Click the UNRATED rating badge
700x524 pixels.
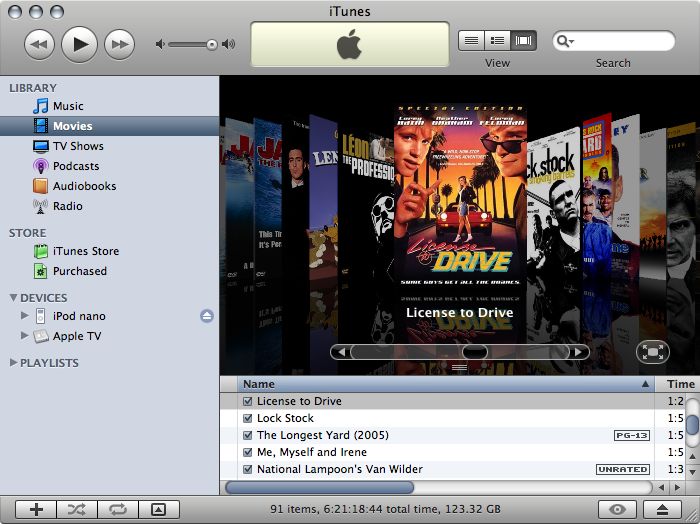623,470
